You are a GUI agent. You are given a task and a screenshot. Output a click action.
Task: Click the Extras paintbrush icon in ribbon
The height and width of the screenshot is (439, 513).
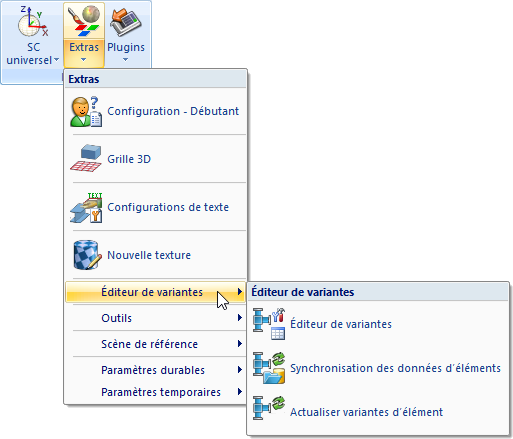pyautogui.click(x=84, y=22)
